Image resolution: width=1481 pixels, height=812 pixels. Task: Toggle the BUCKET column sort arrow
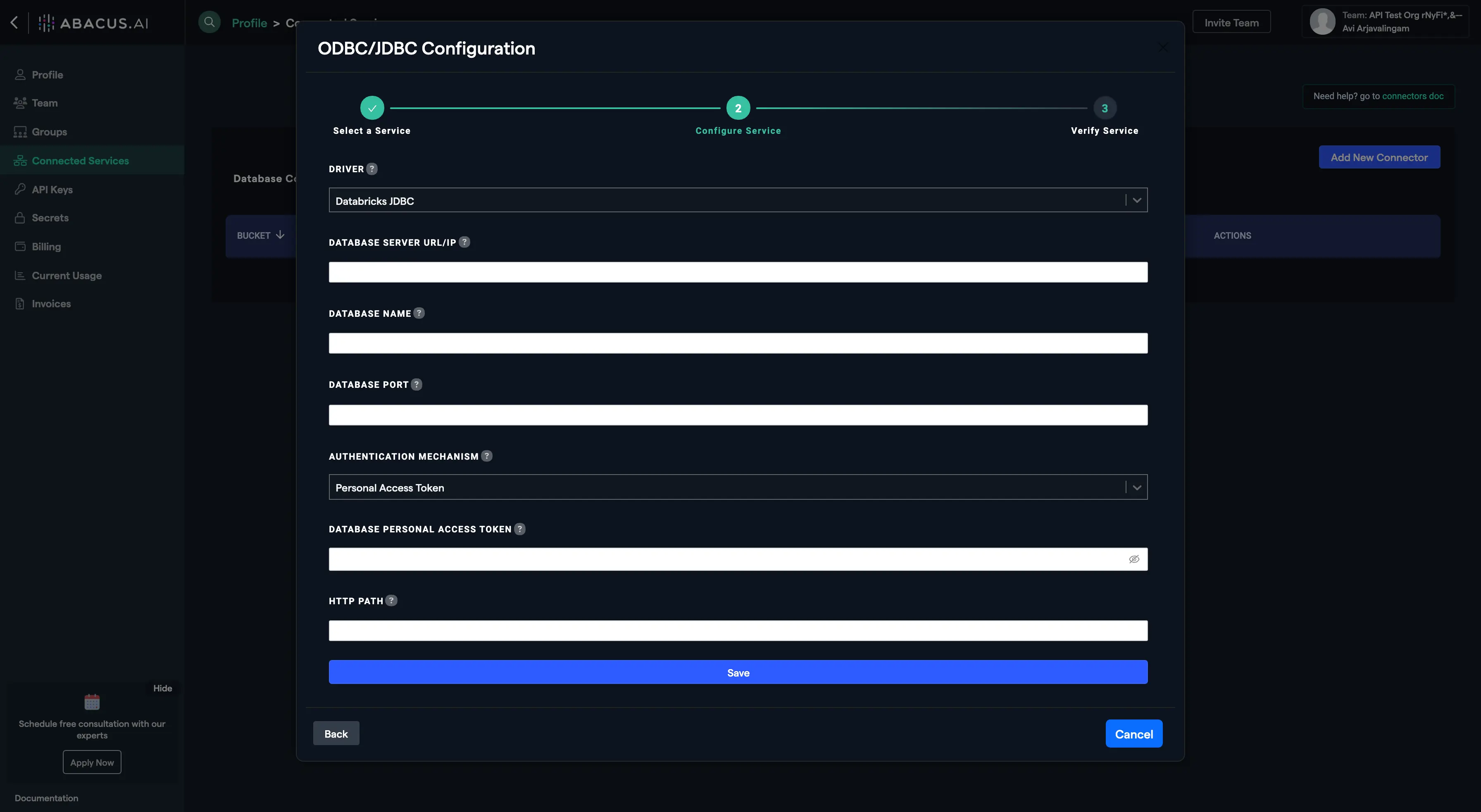(280, 235)
